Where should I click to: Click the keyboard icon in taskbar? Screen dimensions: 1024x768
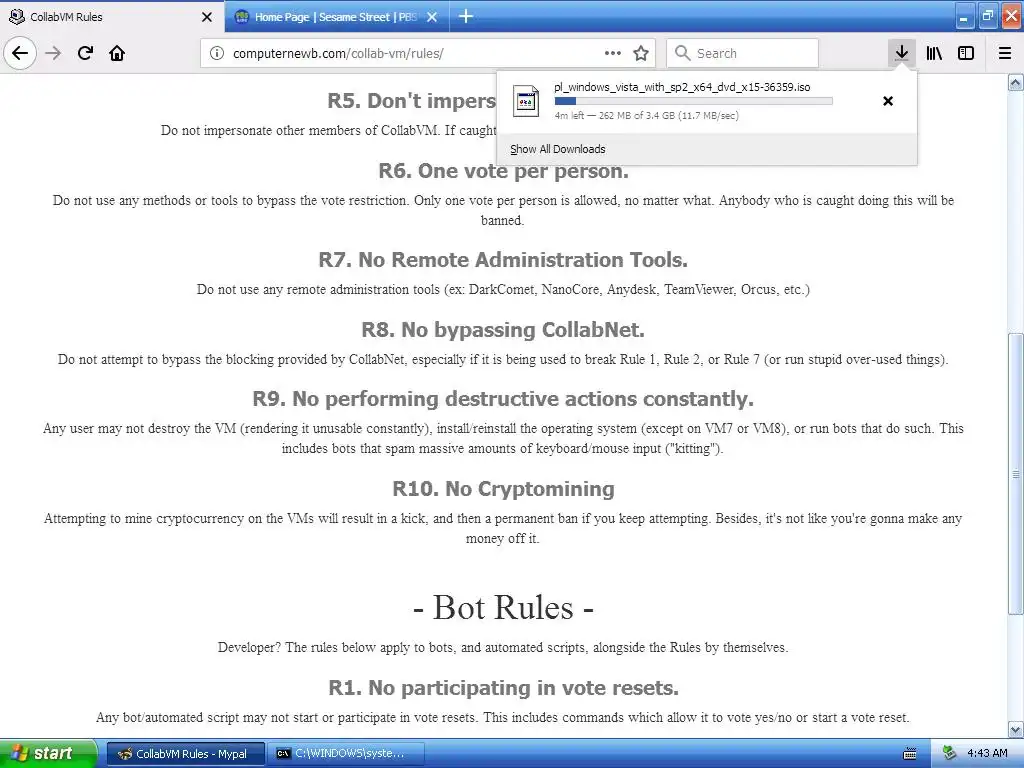pos(909,754)
